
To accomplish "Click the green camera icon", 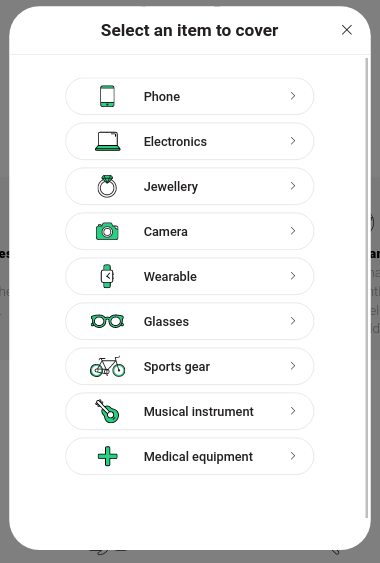I will (107, 231).
